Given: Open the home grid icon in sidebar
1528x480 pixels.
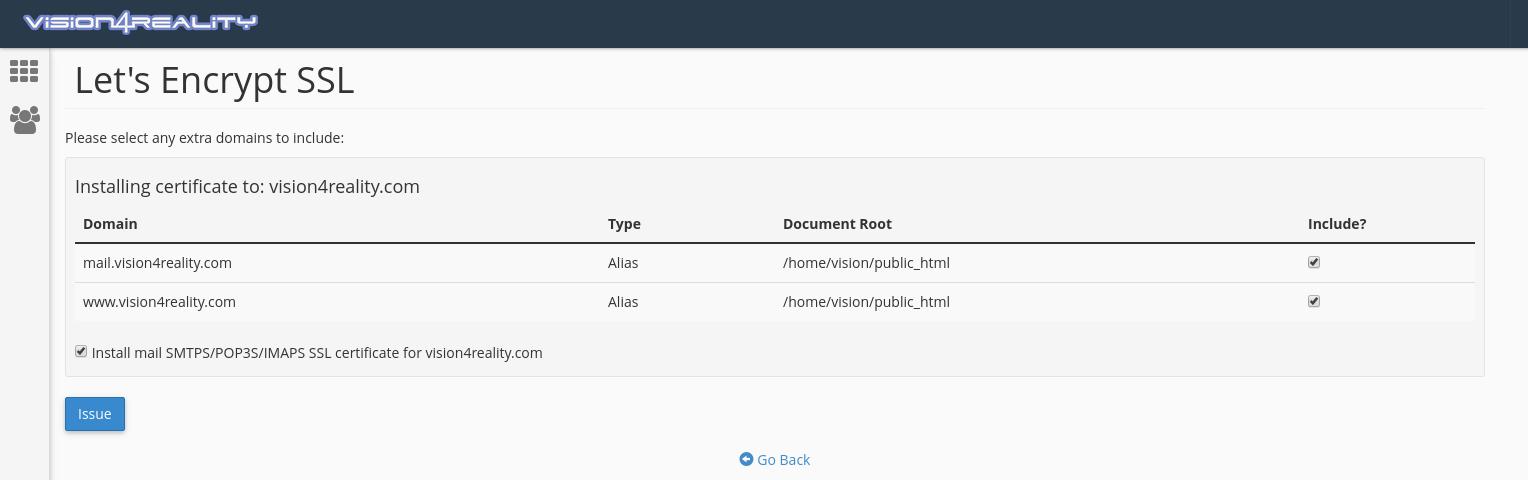Looking at the screenshot, I should click(24, 71).
